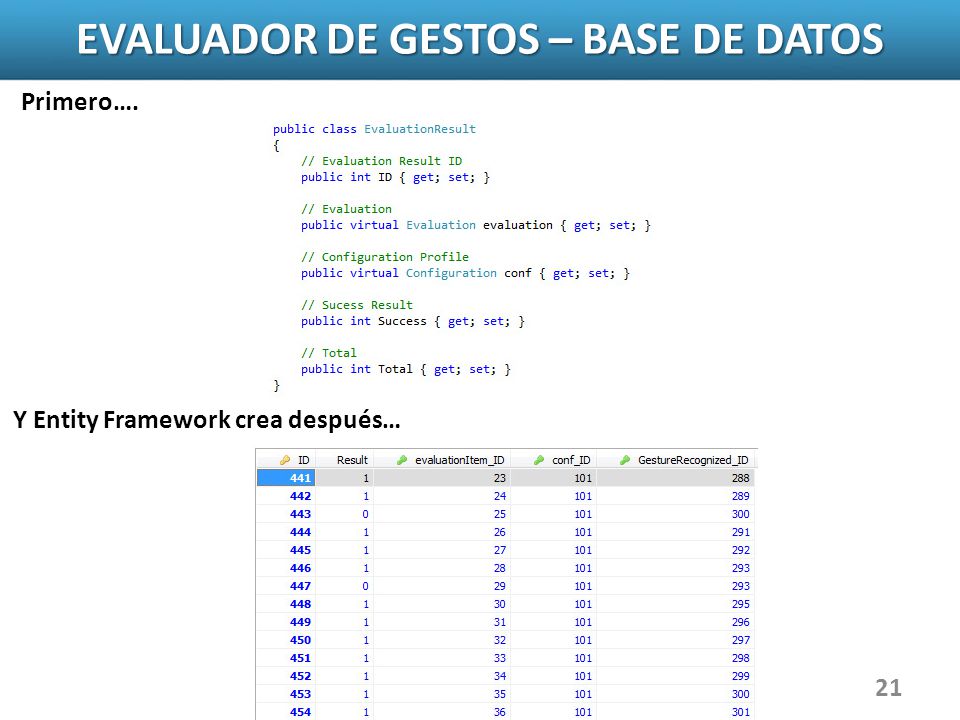Click the green key icon beside conf_ID
Image resolution: width=960 pixels, height=720 pixels.
(x=539, y=460)
